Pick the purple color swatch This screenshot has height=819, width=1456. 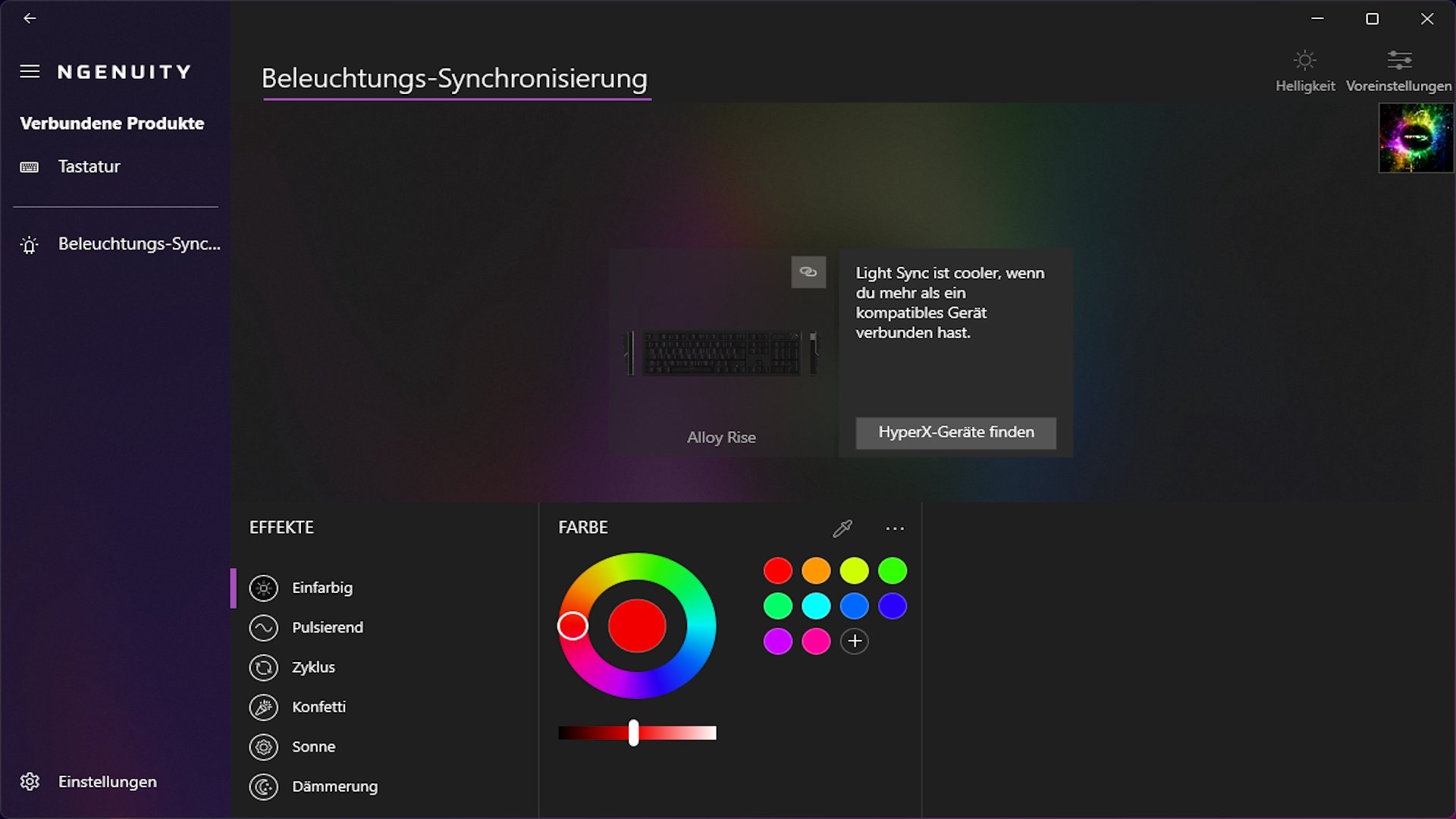[x=778, y=642]
